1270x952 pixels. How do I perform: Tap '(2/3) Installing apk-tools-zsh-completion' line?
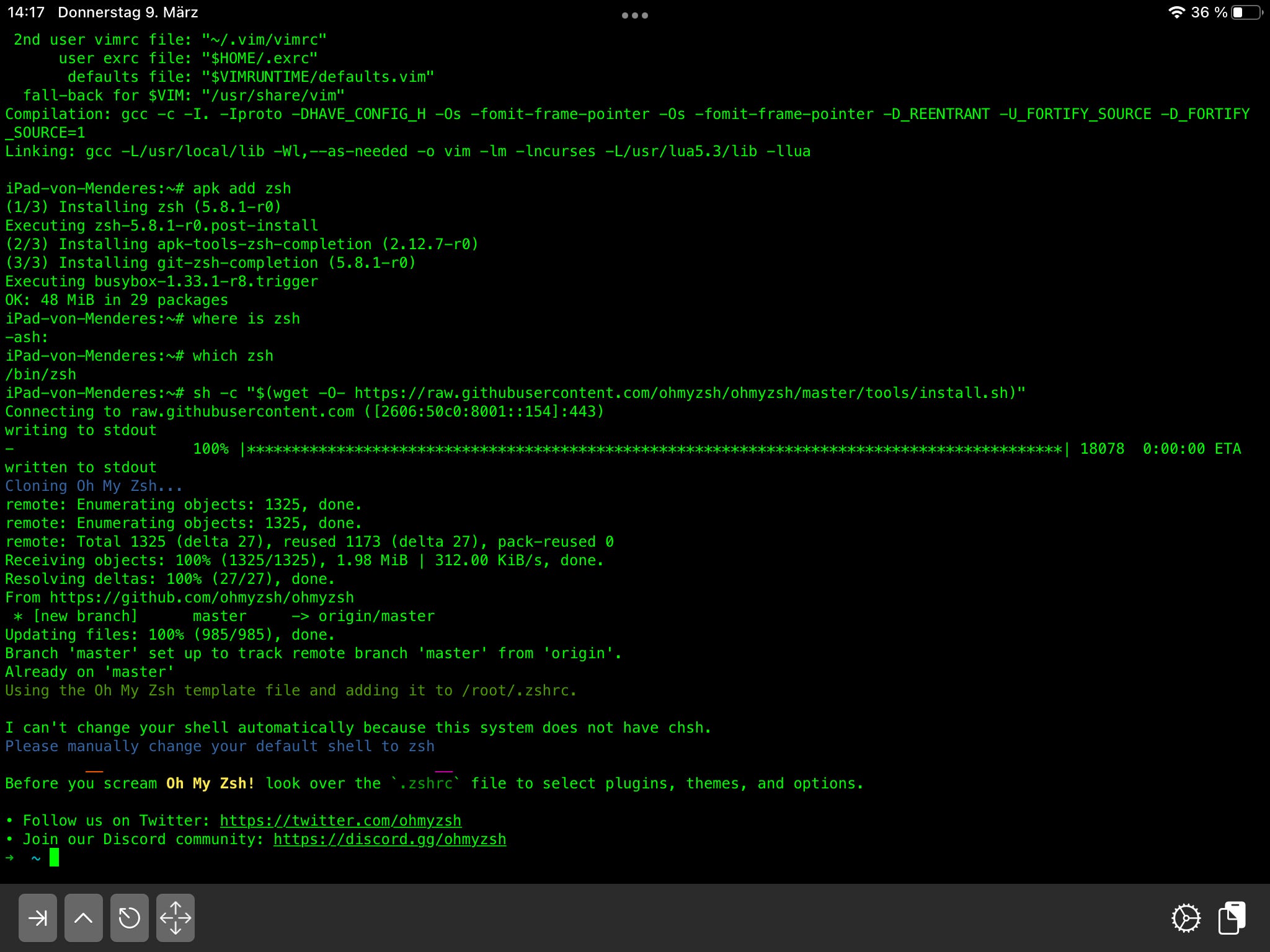pos(242,244)
